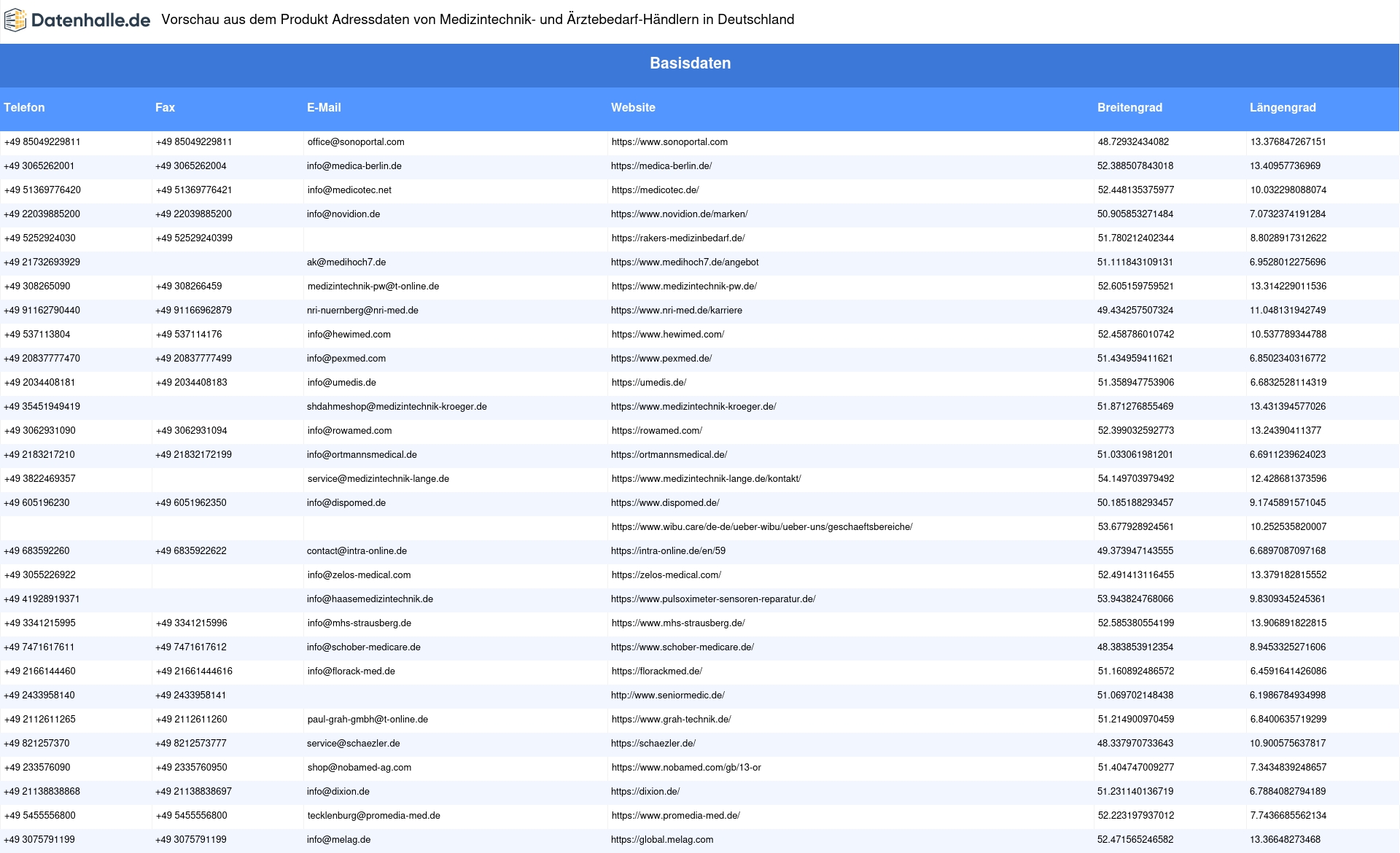Open https://www.grah-technik.de/ link
Viewport: 1400px width, 853px height.
[x=672, y=720]
